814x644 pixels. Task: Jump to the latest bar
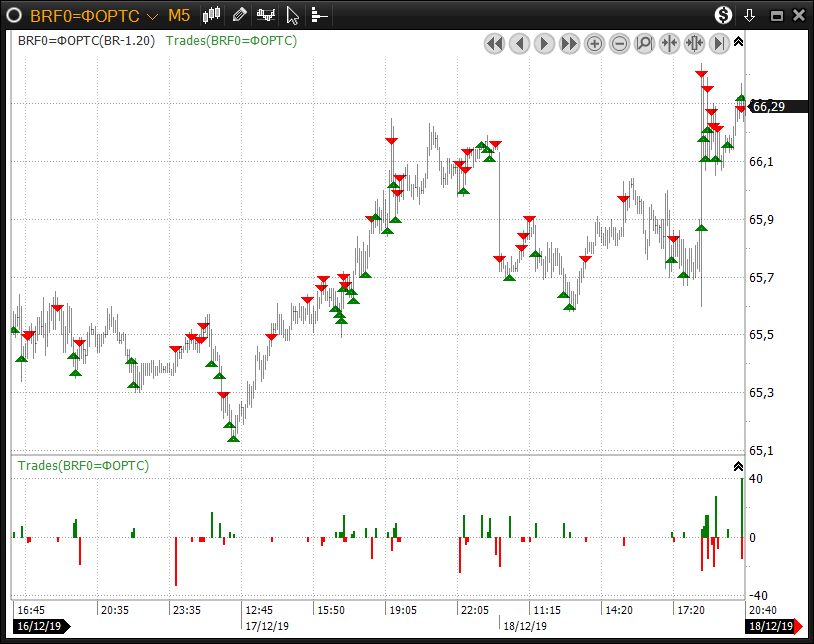719,43
